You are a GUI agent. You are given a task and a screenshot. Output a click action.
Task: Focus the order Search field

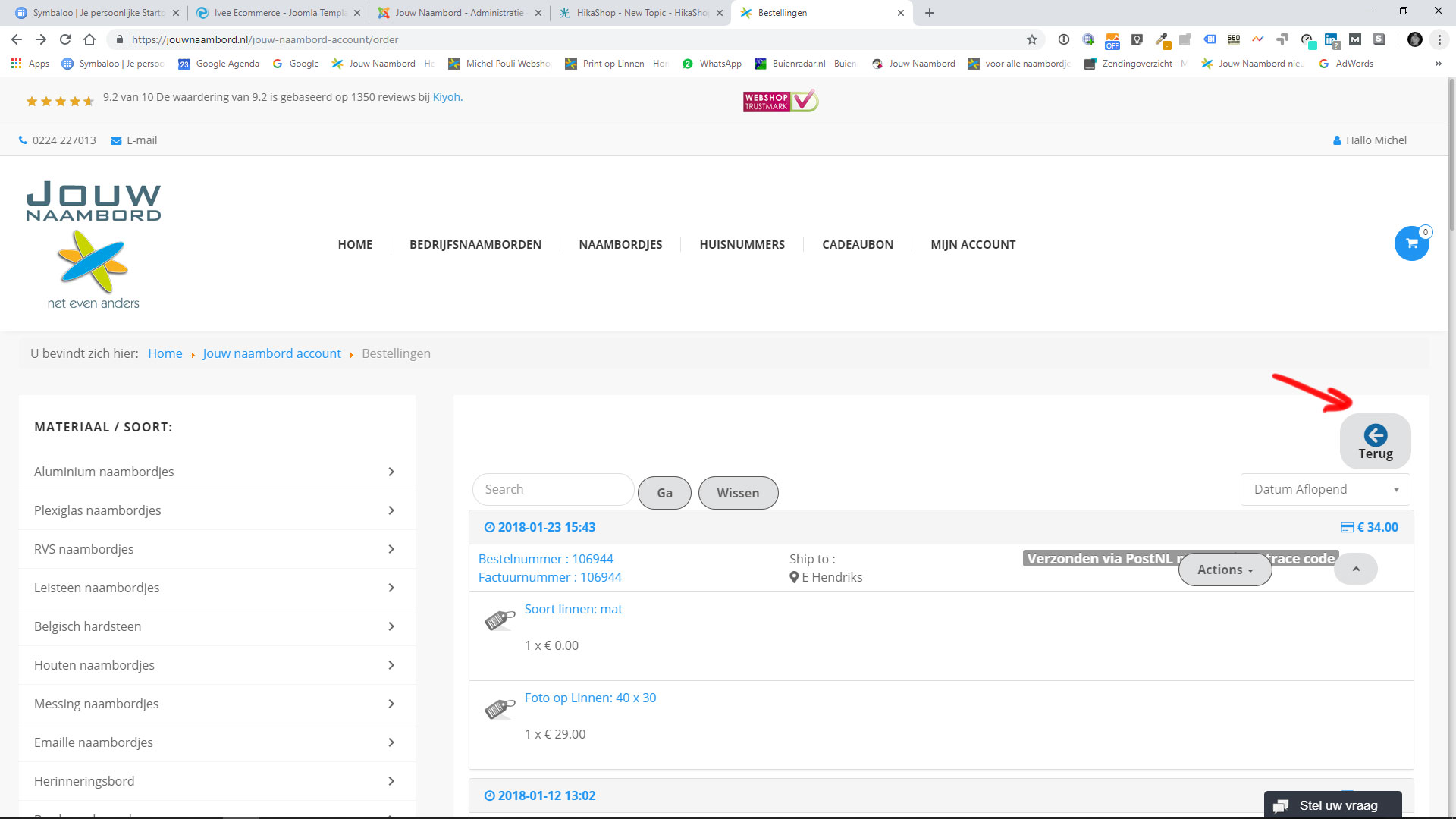point(553,490)
